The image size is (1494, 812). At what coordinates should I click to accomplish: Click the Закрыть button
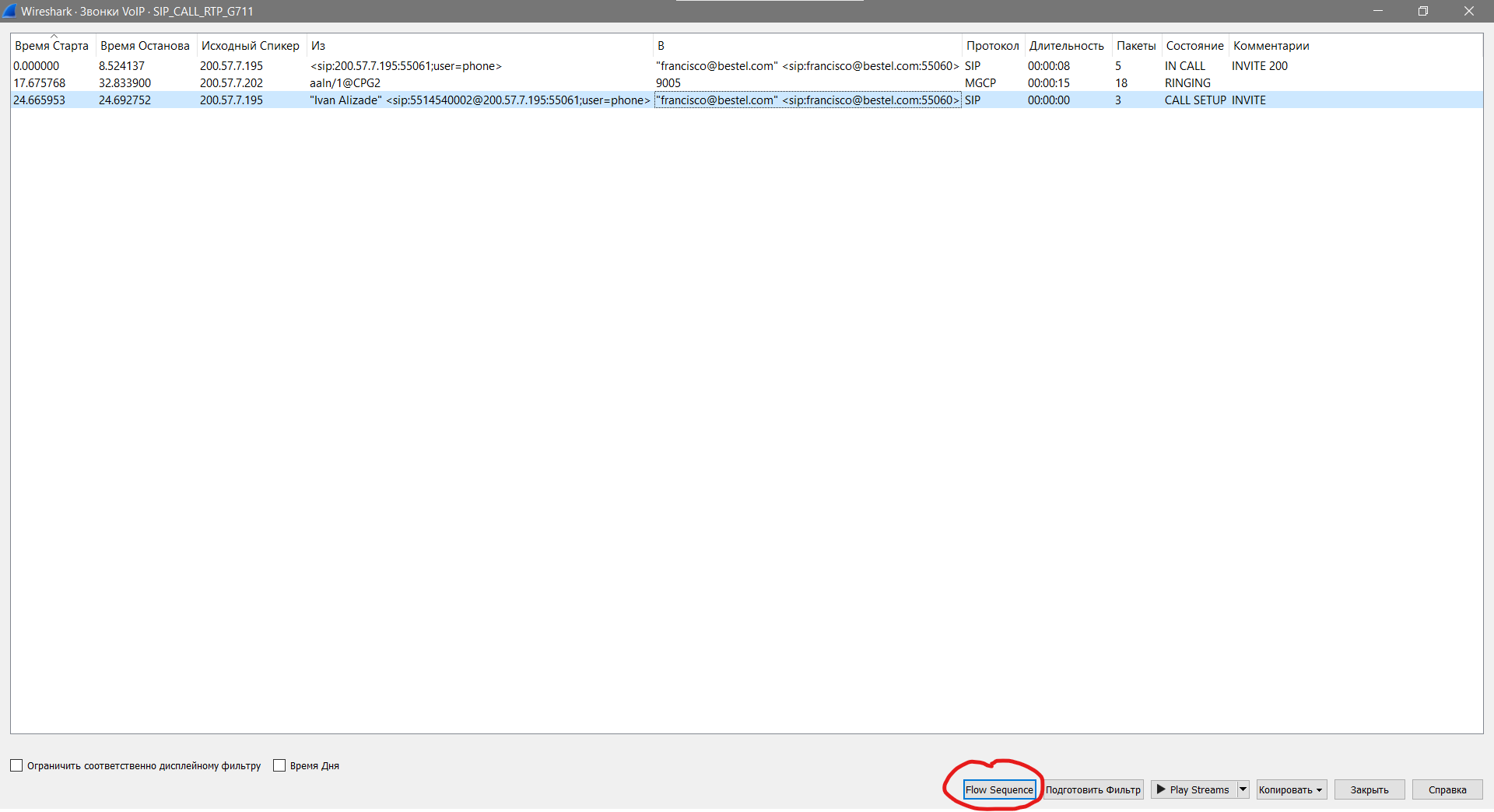click(x=1369, y=789)
